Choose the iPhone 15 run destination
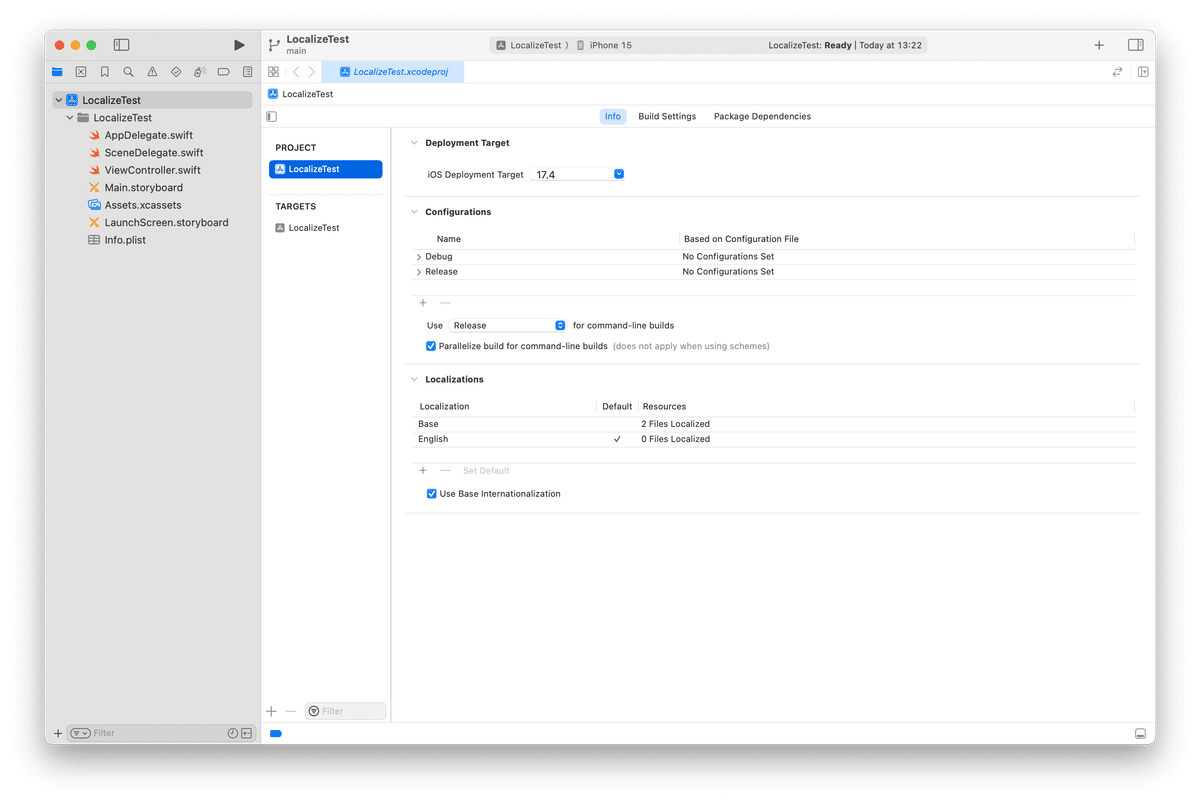 pos(604,45)
